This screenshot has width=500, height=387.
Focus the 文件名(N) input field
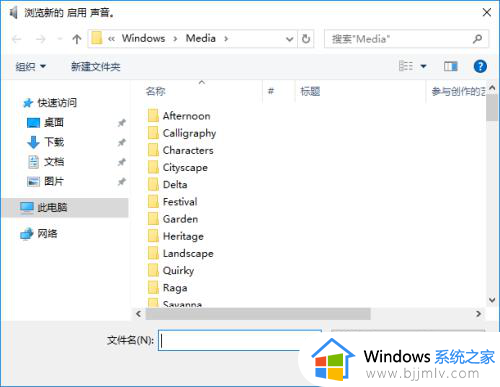click(x=240, y=340)
